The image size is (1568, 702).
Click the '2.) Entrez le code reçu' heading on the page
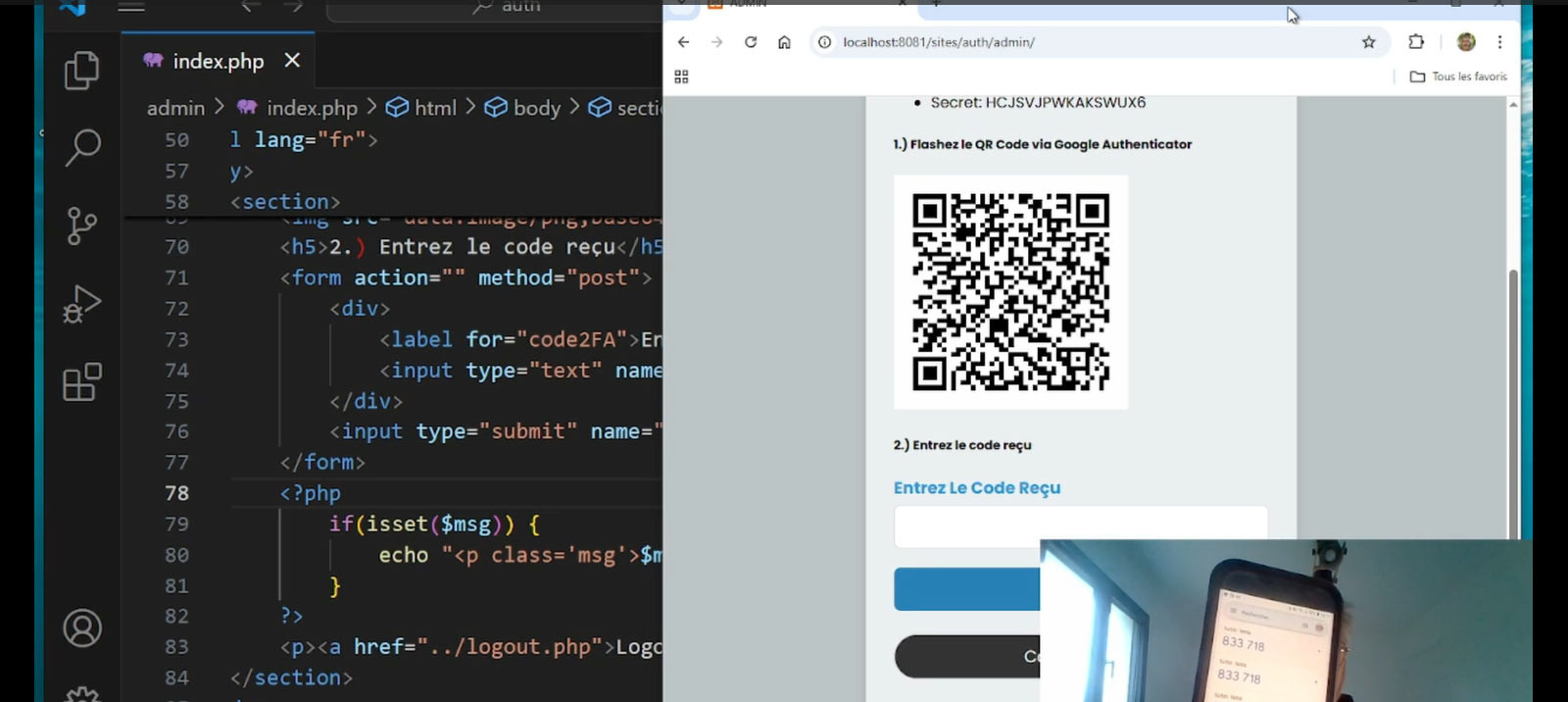coord(962,445)
